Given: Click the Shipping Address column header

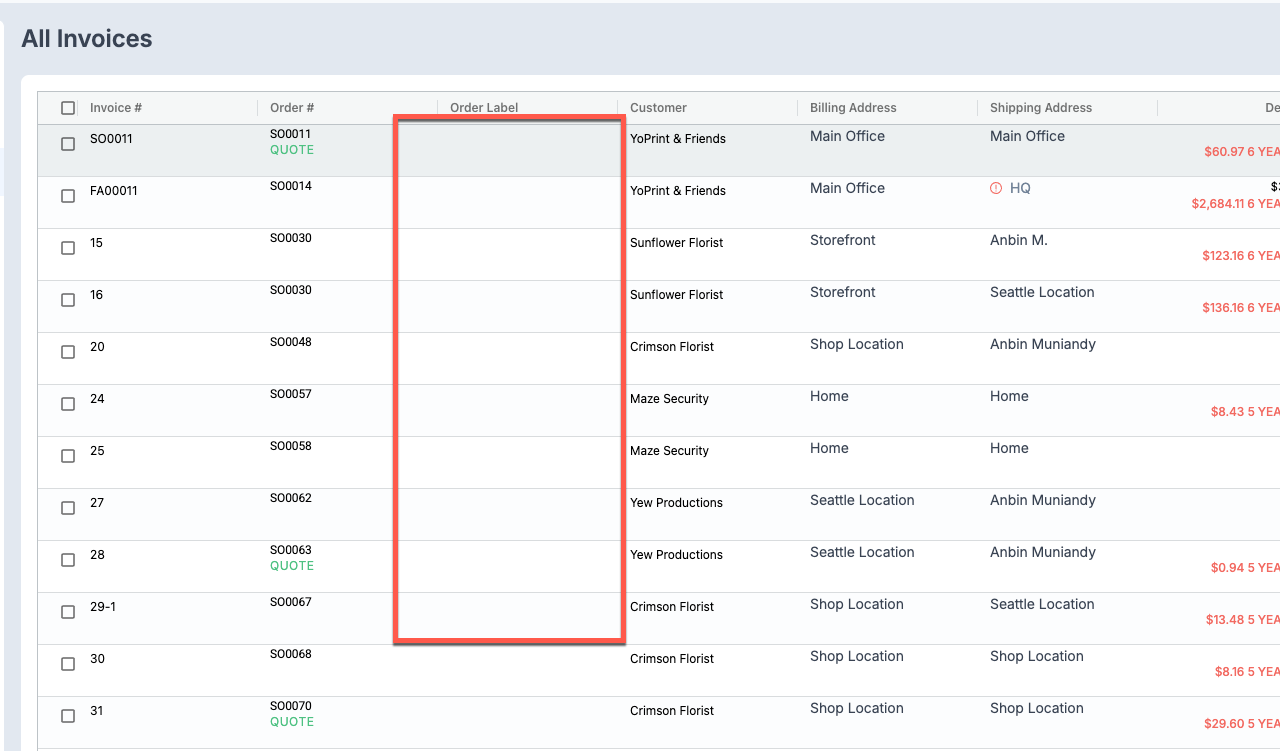Looking at the screenshot, I should coord(1040,108).
